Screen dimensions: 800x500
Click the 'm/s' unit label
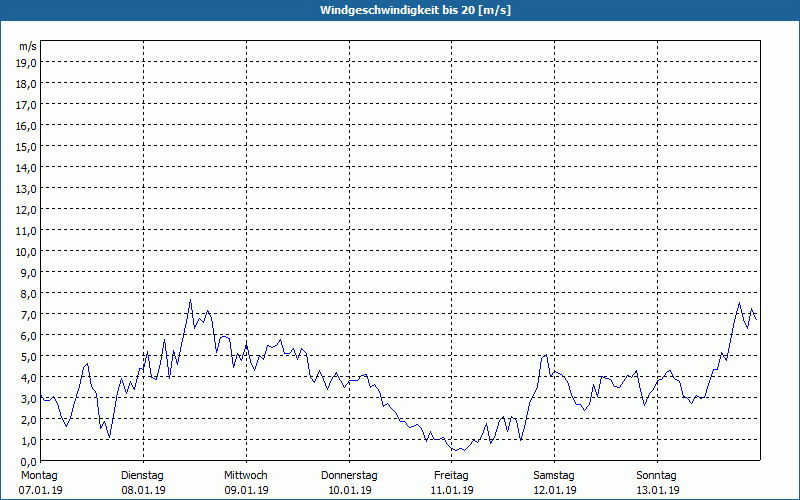click(x=28, y=46)
